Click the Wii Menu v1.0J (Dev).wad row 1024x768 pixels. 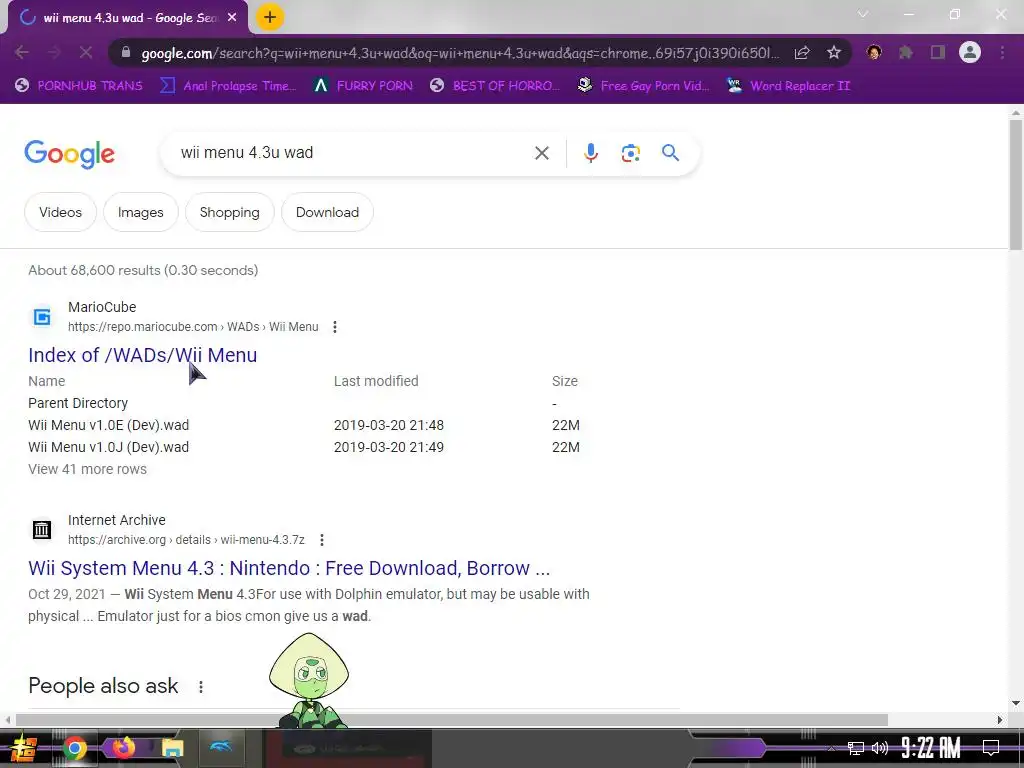(304, 447)
